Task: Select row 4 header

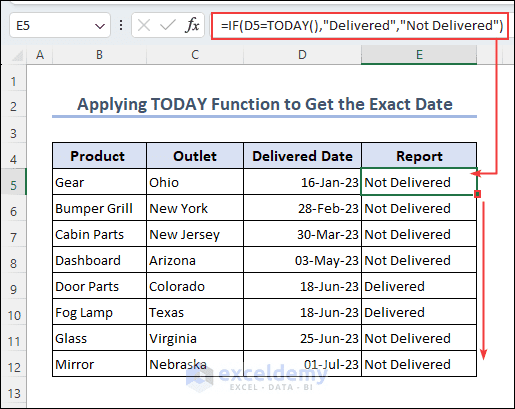Action: point(13,156)
